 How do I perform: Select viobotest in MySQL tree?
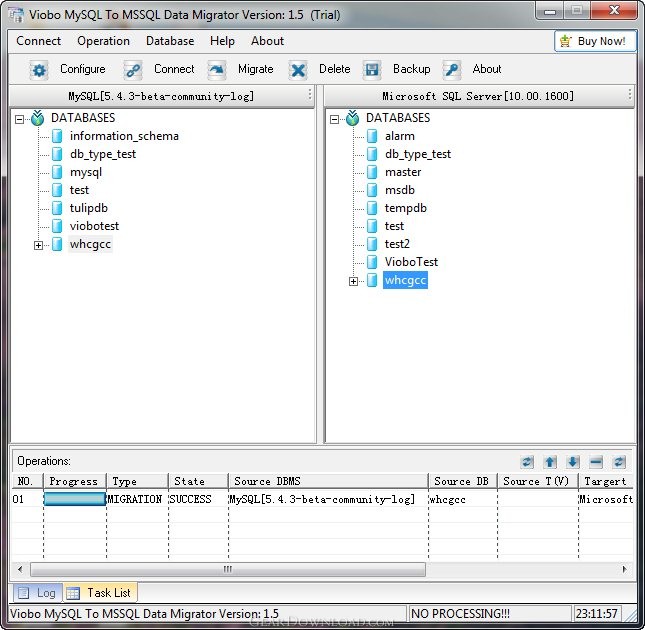[x=94, y=226]
